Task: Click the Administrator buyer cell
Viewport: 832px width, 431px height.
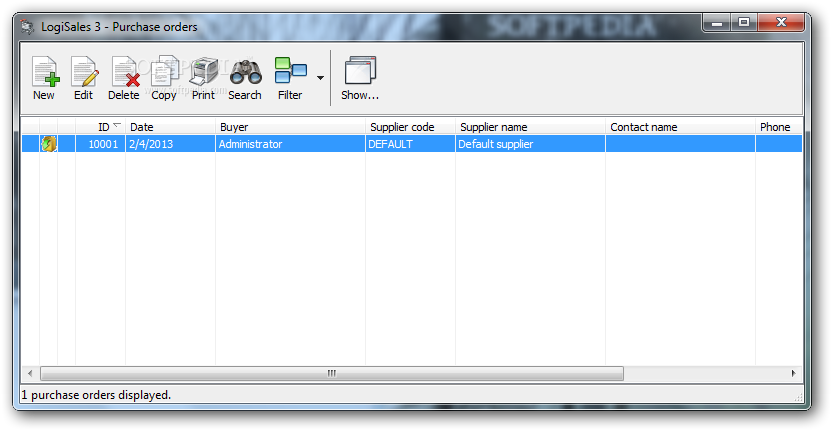Action: [x=290, y=144]
